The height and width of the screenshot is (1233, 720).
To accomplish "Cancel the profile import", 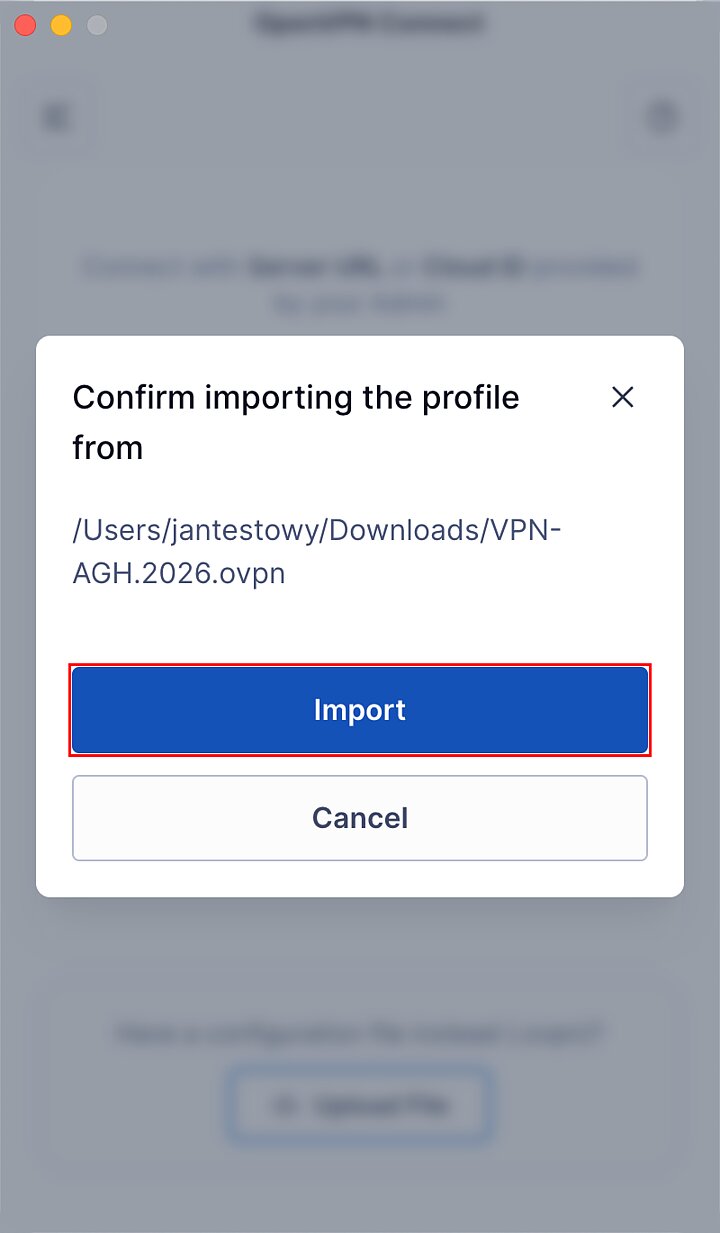I will pos(360,817).
